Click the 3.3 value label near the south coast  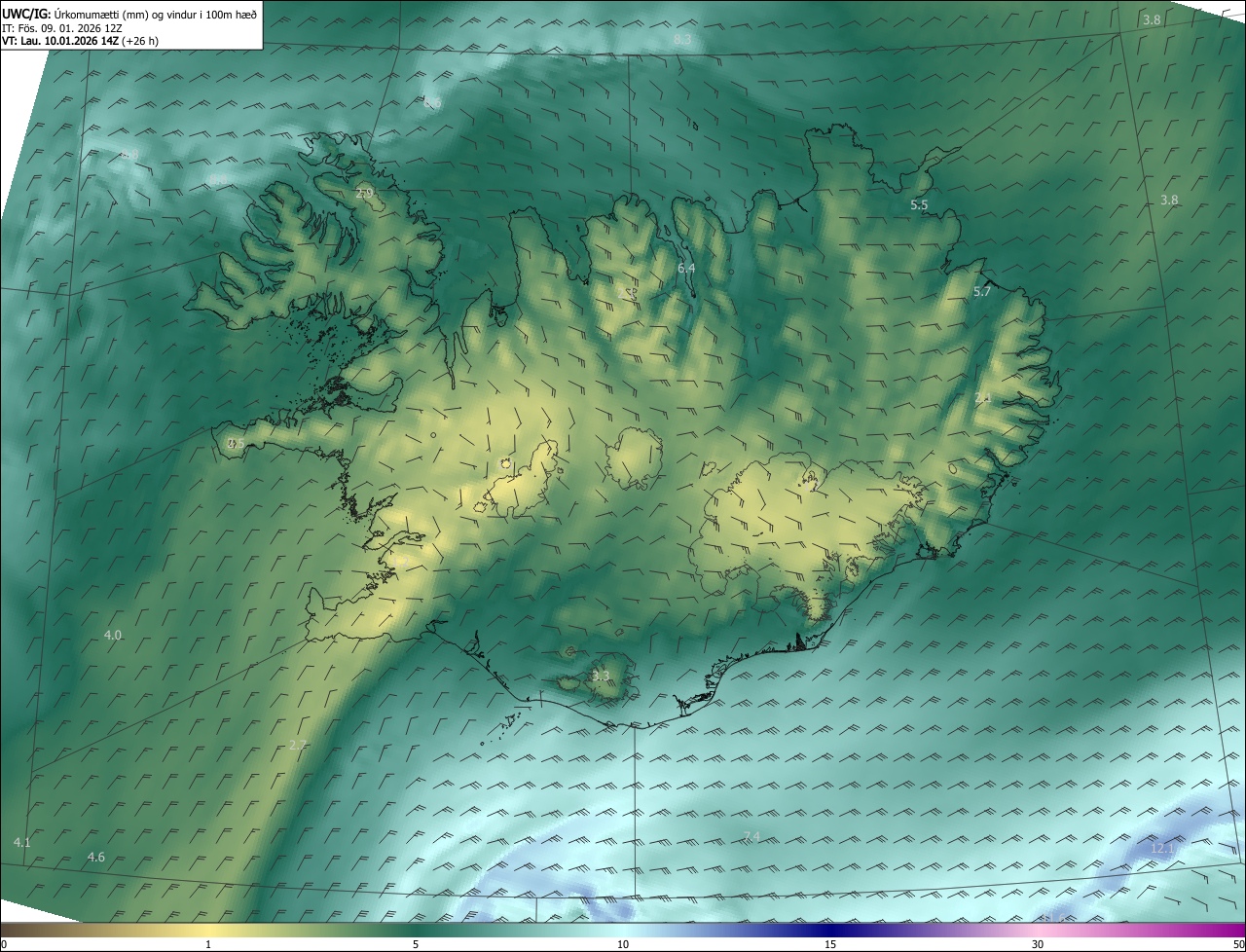(x=601, y=675)
